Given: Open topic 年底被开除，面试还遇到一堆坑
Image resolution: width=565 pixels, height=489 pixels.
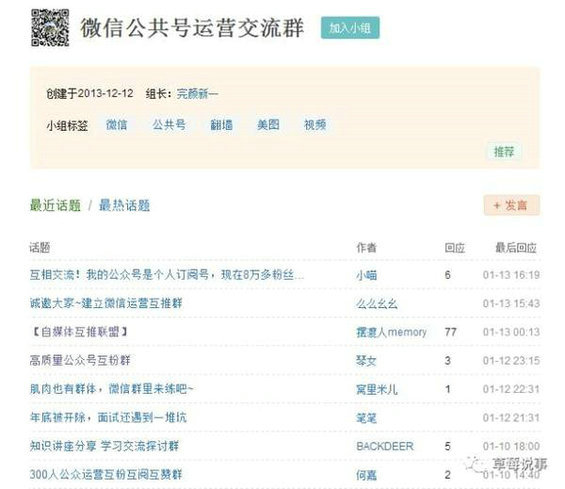Looking at the screenshot, I should tap(108, 417).
